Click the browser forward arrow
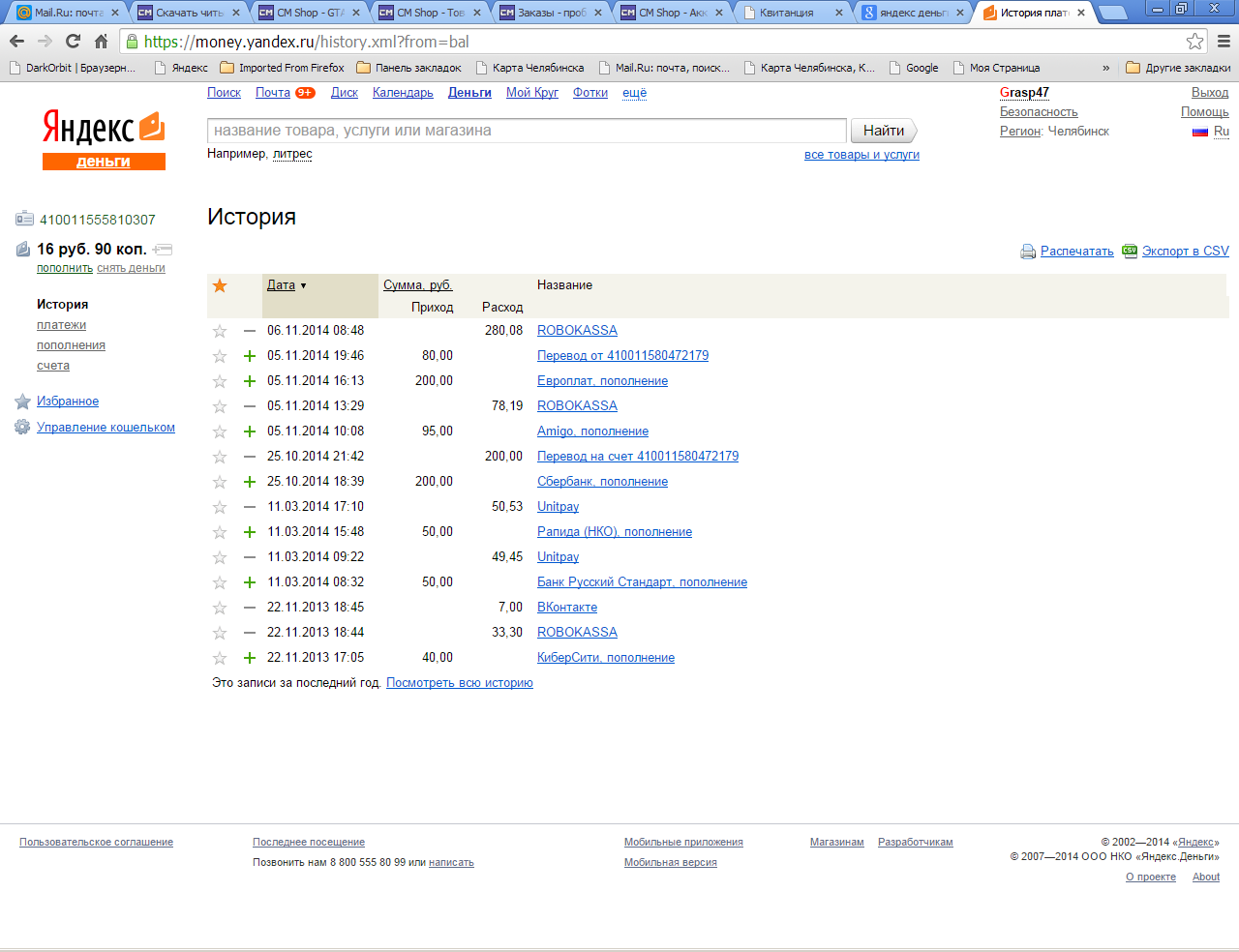The width and height of the screenshot is (1239, 952). coord(45,42)
